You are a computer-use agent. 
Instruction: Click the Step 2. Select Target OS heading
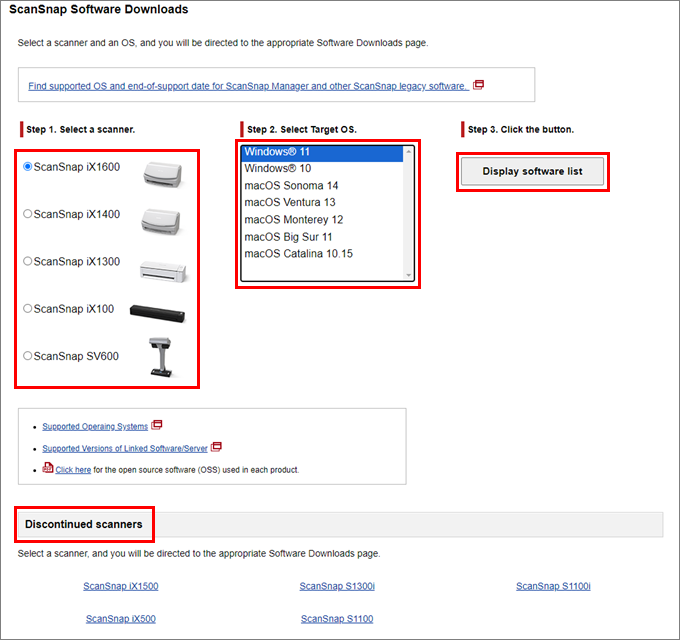pos(302,129)
